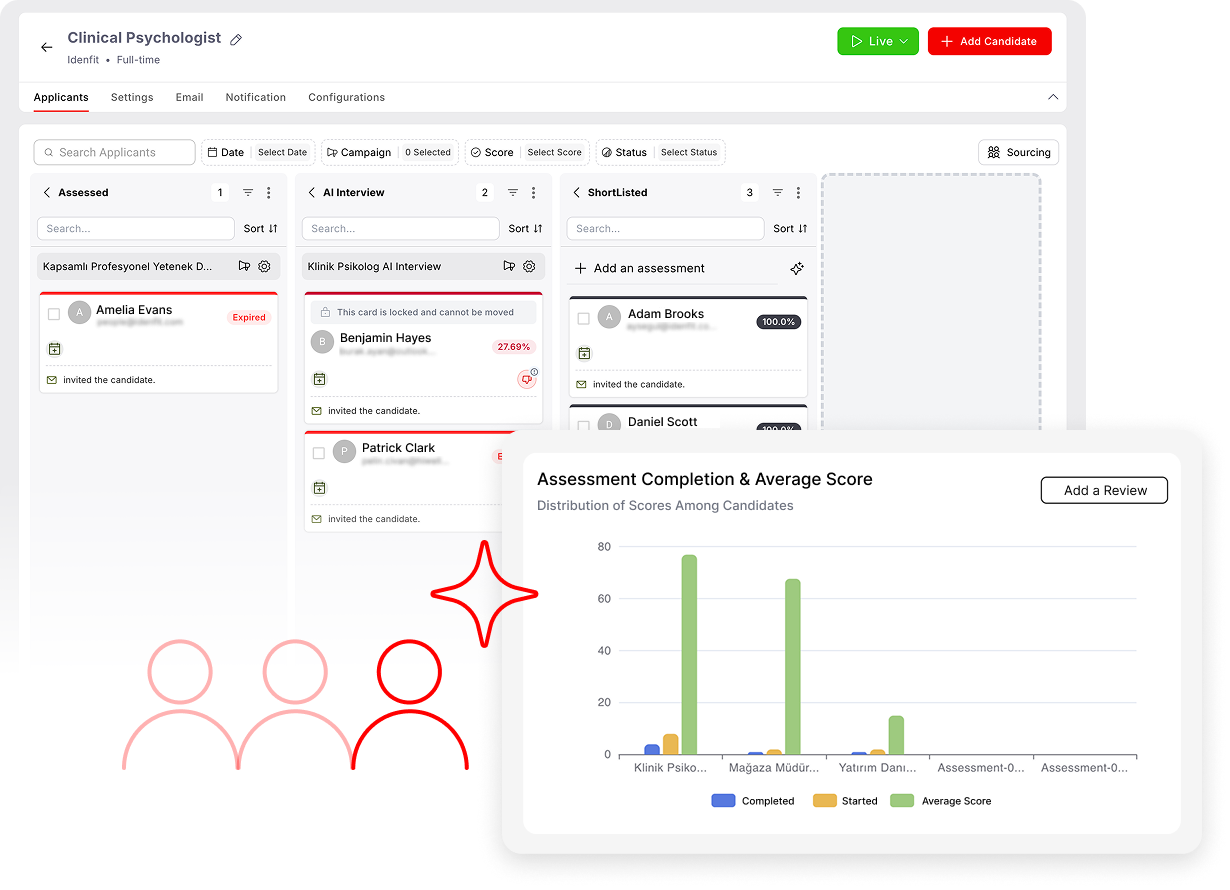Image resolution: width=1230 pixels, height=890 pixels.
Task: Open the Email tab
Action: pyautogui.click(x=189, y=97)
